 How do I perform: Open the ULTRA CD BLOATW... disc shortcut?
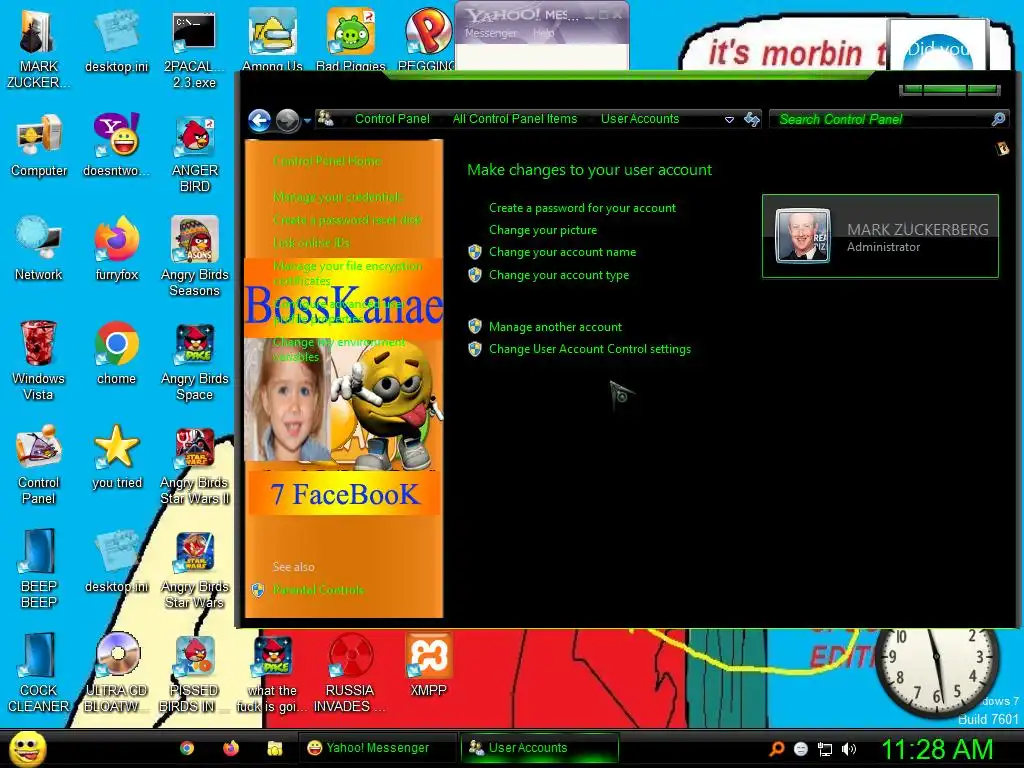pyautogui.click(x=116, y=673)
